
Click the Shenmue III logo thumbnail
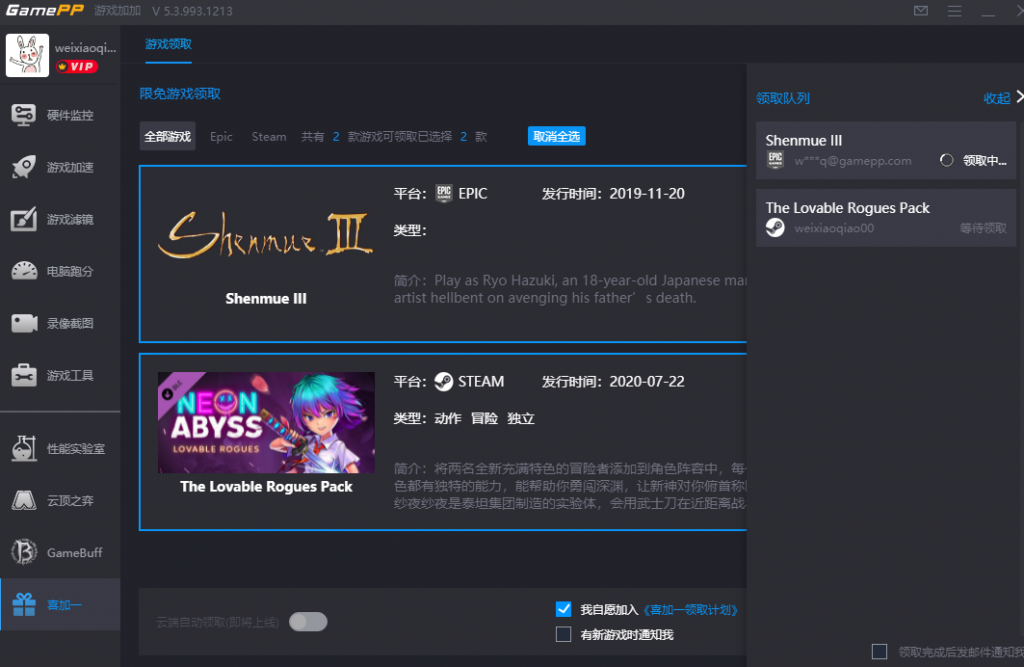pos(266,235)
